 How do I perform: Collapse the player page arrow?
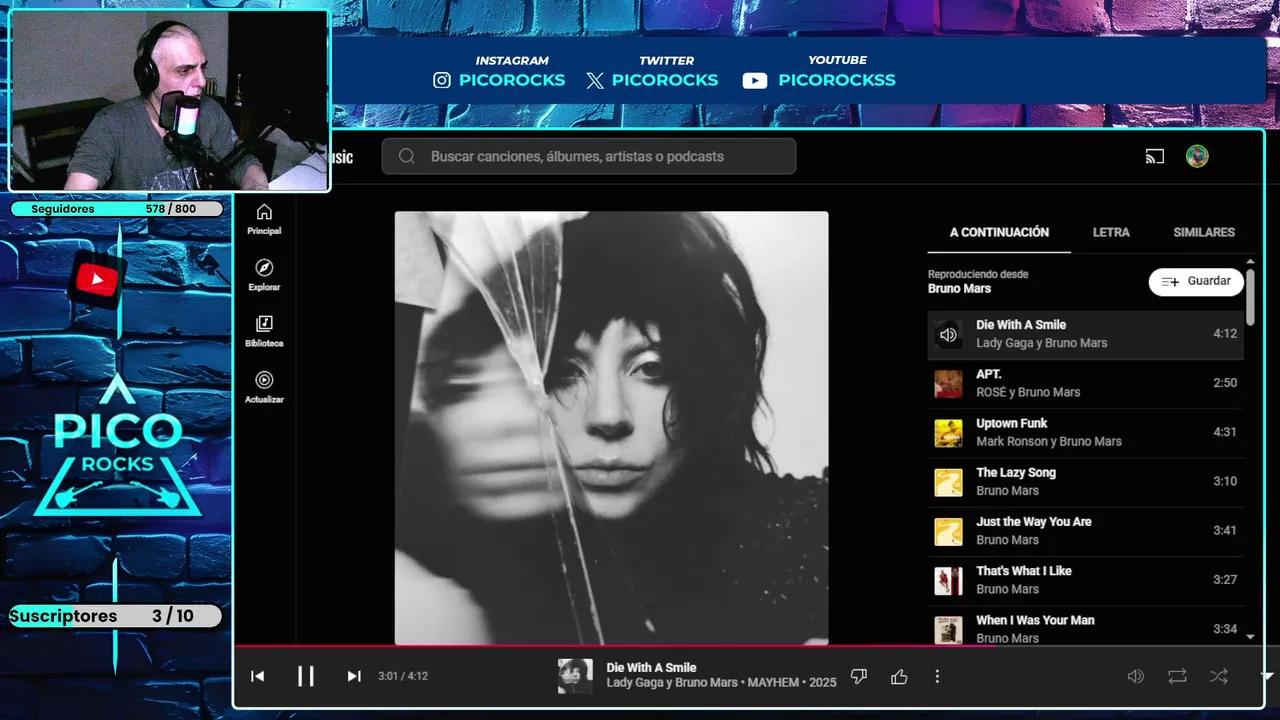pos(1266,676)
